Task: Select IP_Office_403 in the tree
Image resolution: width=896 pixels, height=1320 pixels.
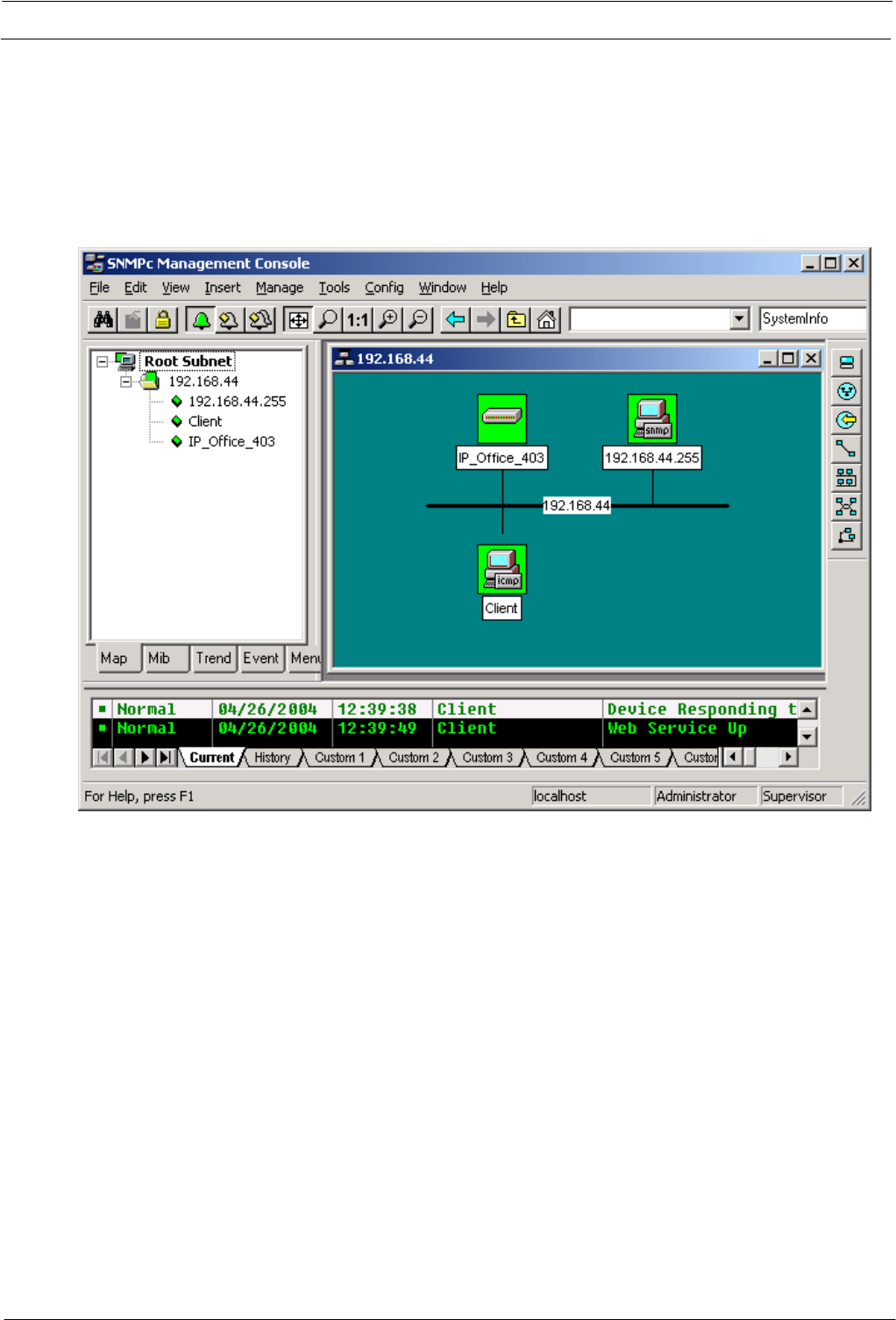Action: 231,442
